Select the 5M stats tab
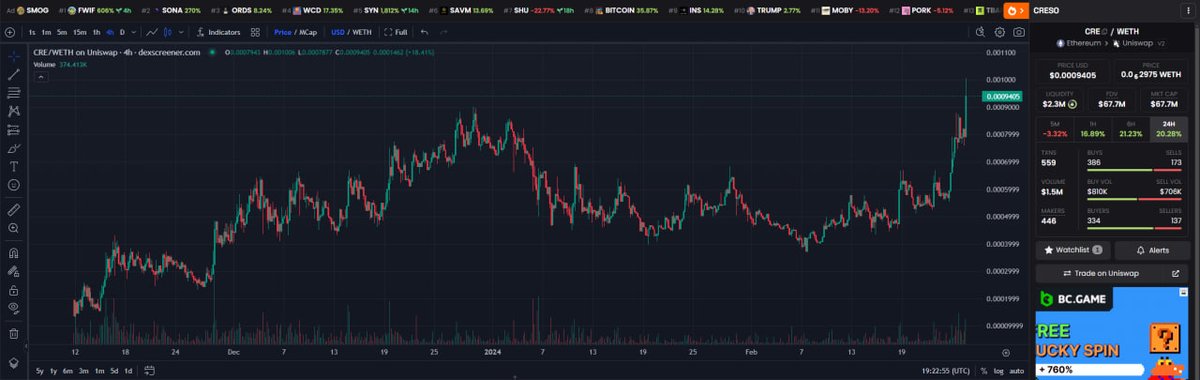This screenshot has height=380, width=1200. [x=1055, y=129]
